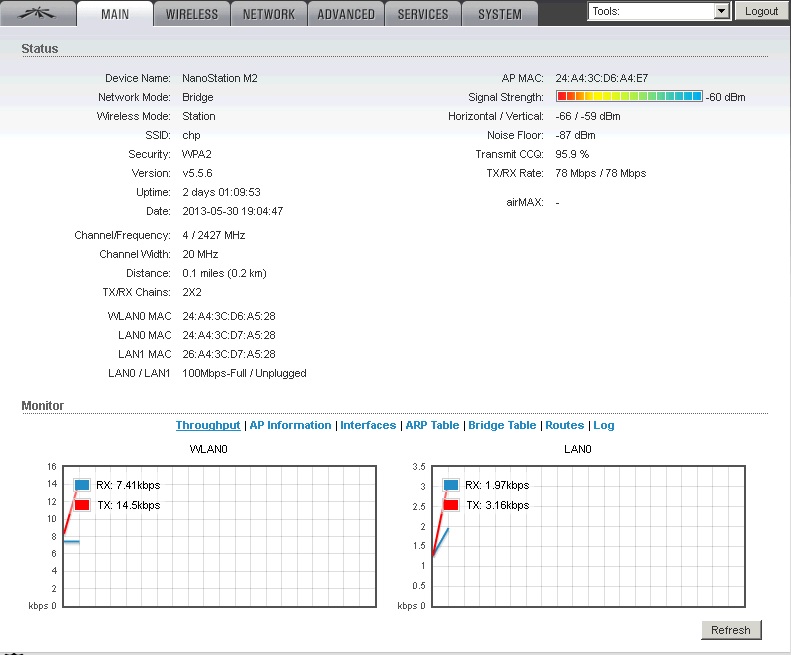Click the Status section heading

point(40,48)
